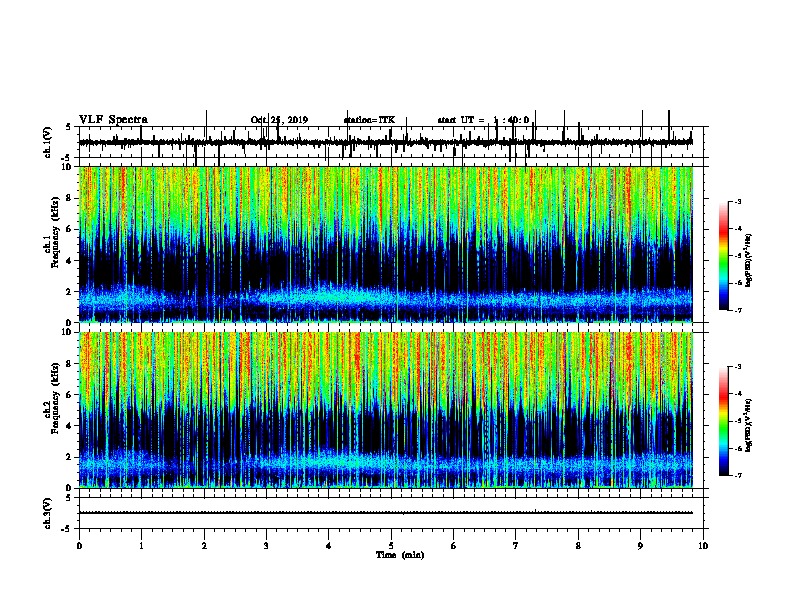This screenshot has width=792, height=612.
Task: Click the ch.1 voltage waveform trace
Action: pos(385,143)
